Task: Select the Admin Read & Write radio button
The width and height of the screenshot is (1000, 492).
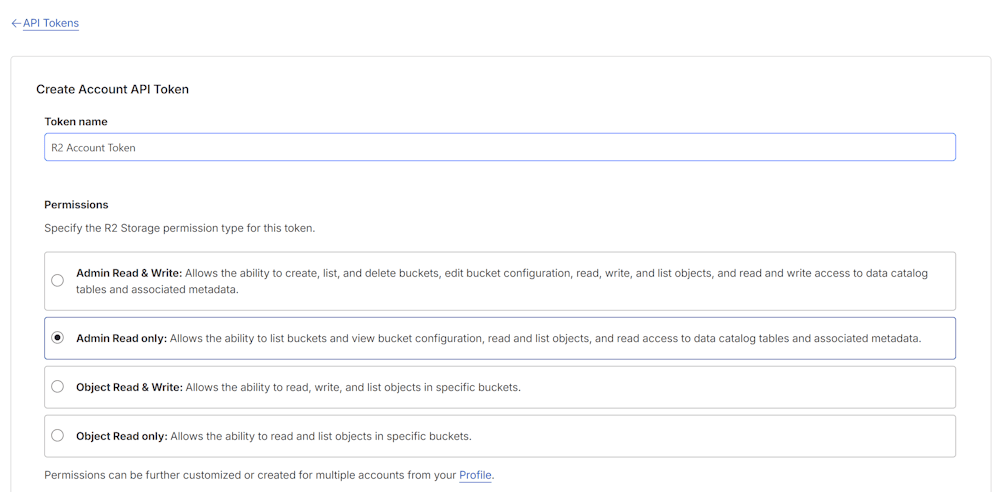Action: coord(58,281)
